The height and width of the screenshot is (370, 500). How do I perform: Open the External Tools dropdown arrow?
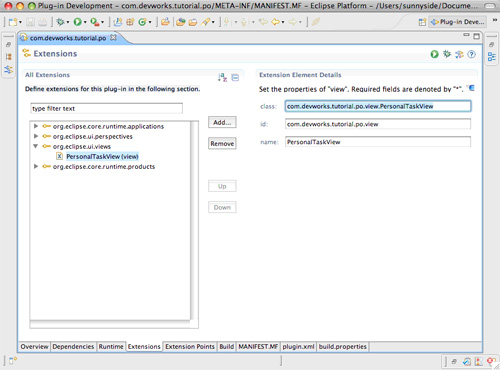102,22
